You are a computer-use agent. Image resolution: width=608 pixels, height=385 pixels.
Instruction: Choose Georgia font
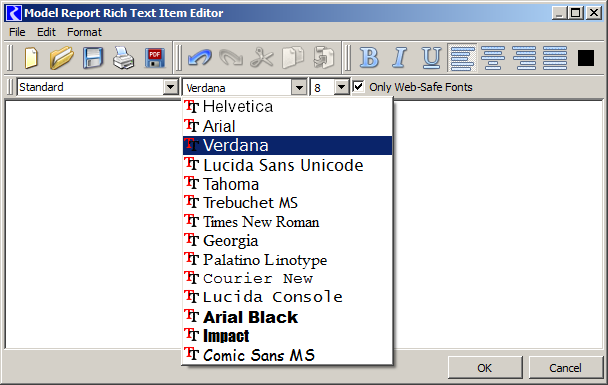(x=287, y=240)
